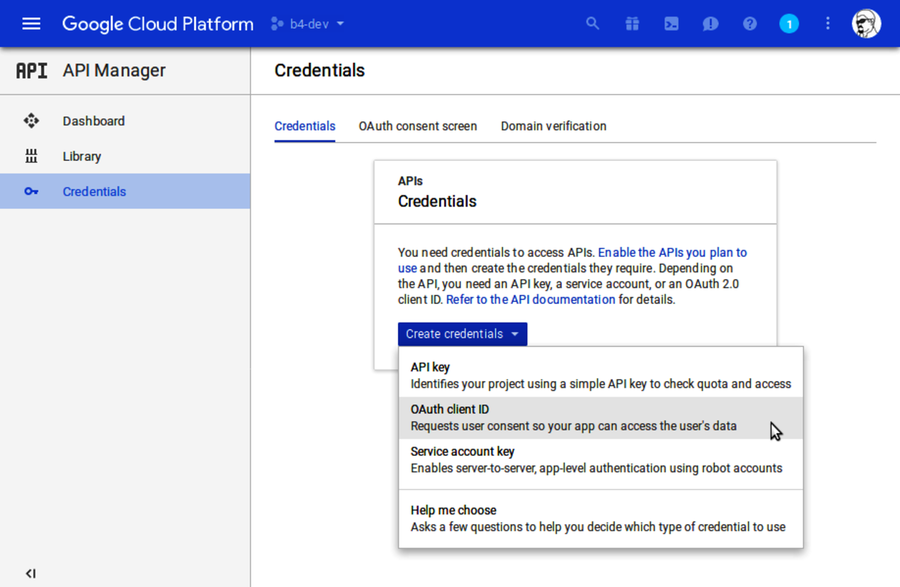Click the Credentials key icon in sidebar
The width and height of the screenshot is (900, 587).
pos(31,191)
